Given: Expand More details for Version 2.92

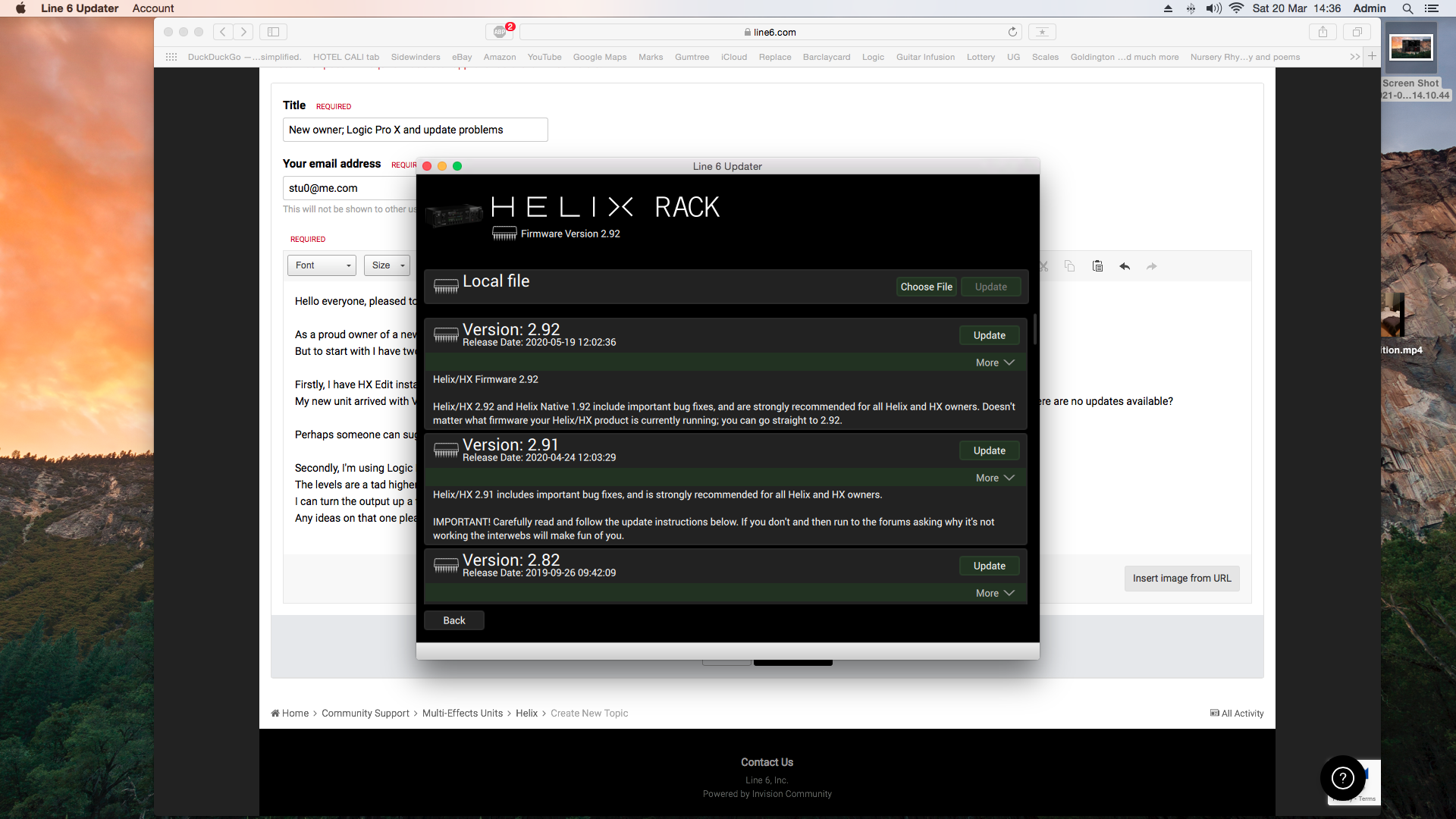Looking at the screenshot, I should point(994,362).
